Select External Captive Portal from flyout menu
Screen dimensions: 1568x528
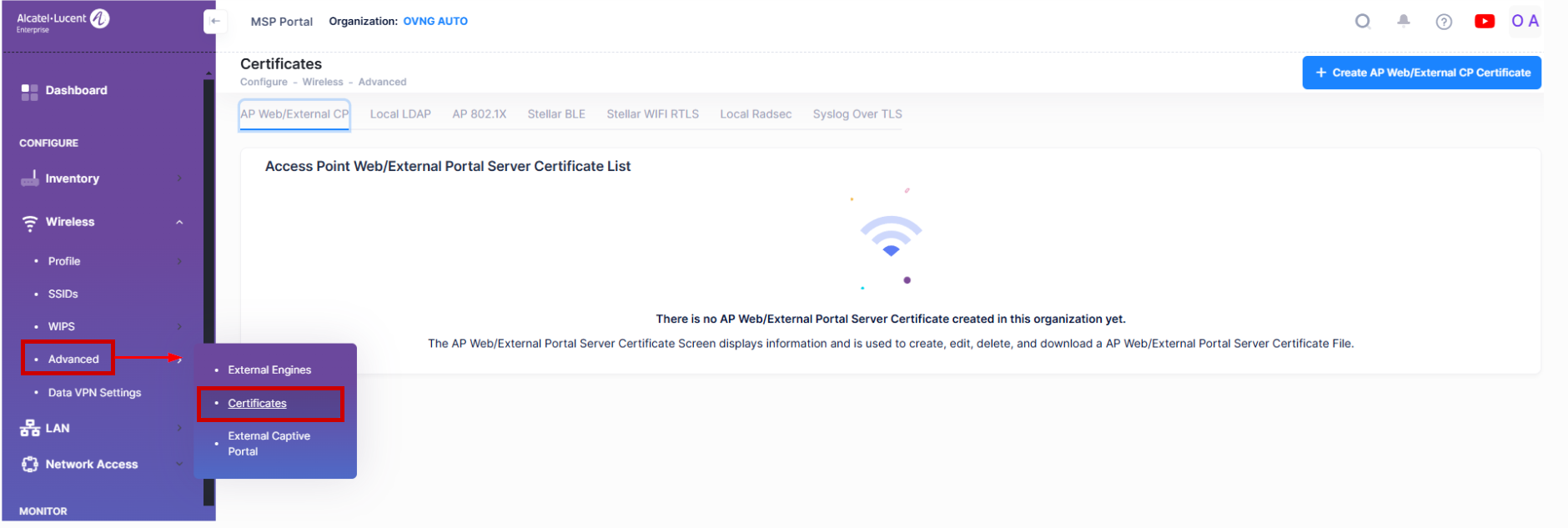point(269,444)
